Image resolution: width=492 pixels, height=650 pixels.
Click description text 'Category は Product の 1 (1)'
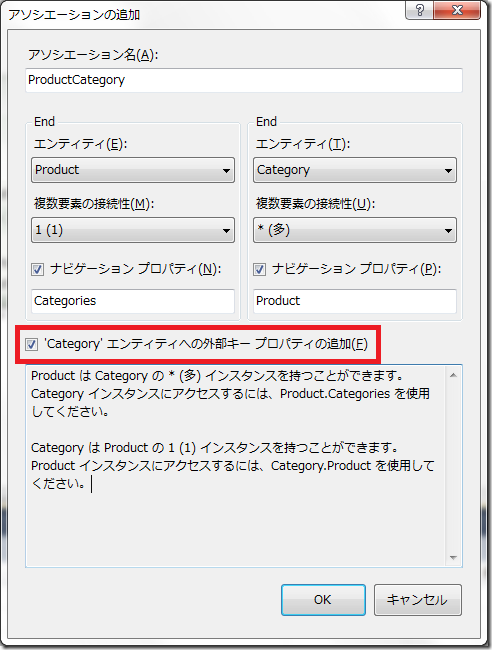point(113,448)
